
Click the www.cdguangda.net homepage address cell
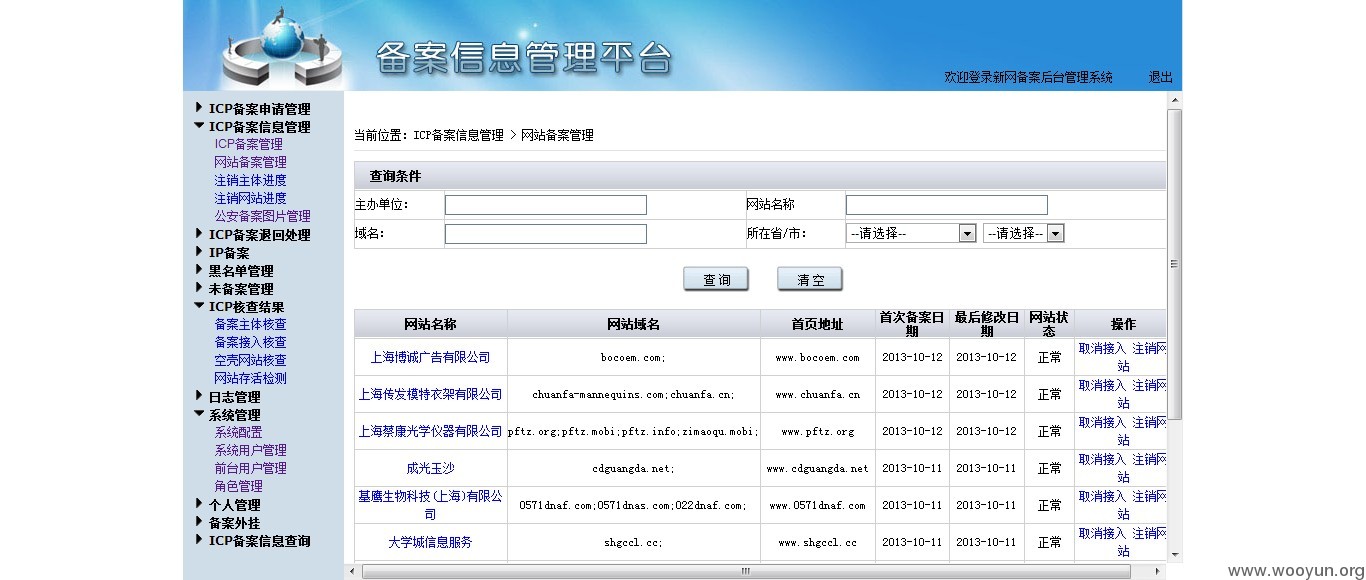(817, 468)
